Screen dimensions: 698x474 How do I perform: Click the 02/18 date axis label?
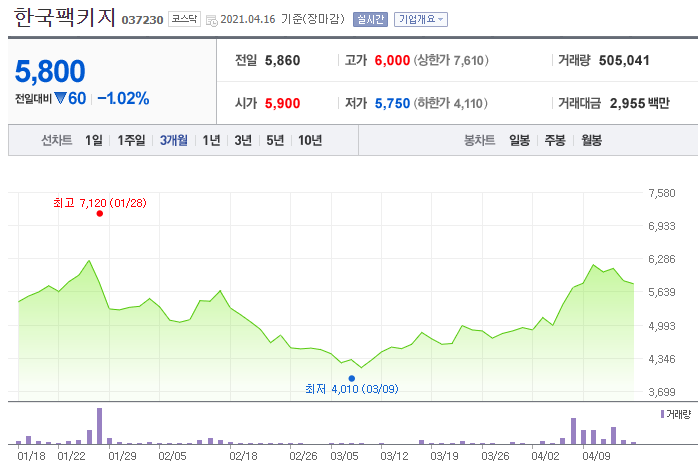point(243,456)
